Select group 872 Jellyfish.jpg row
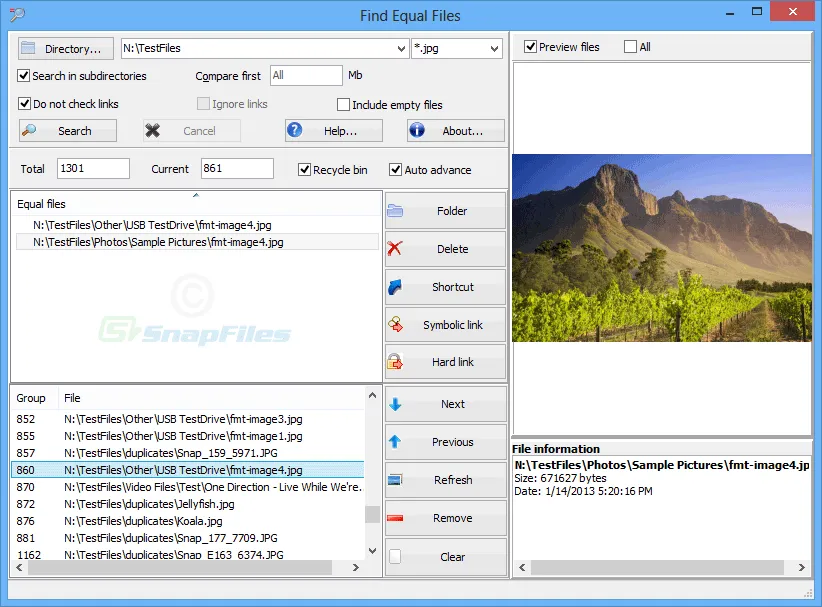 188,504
